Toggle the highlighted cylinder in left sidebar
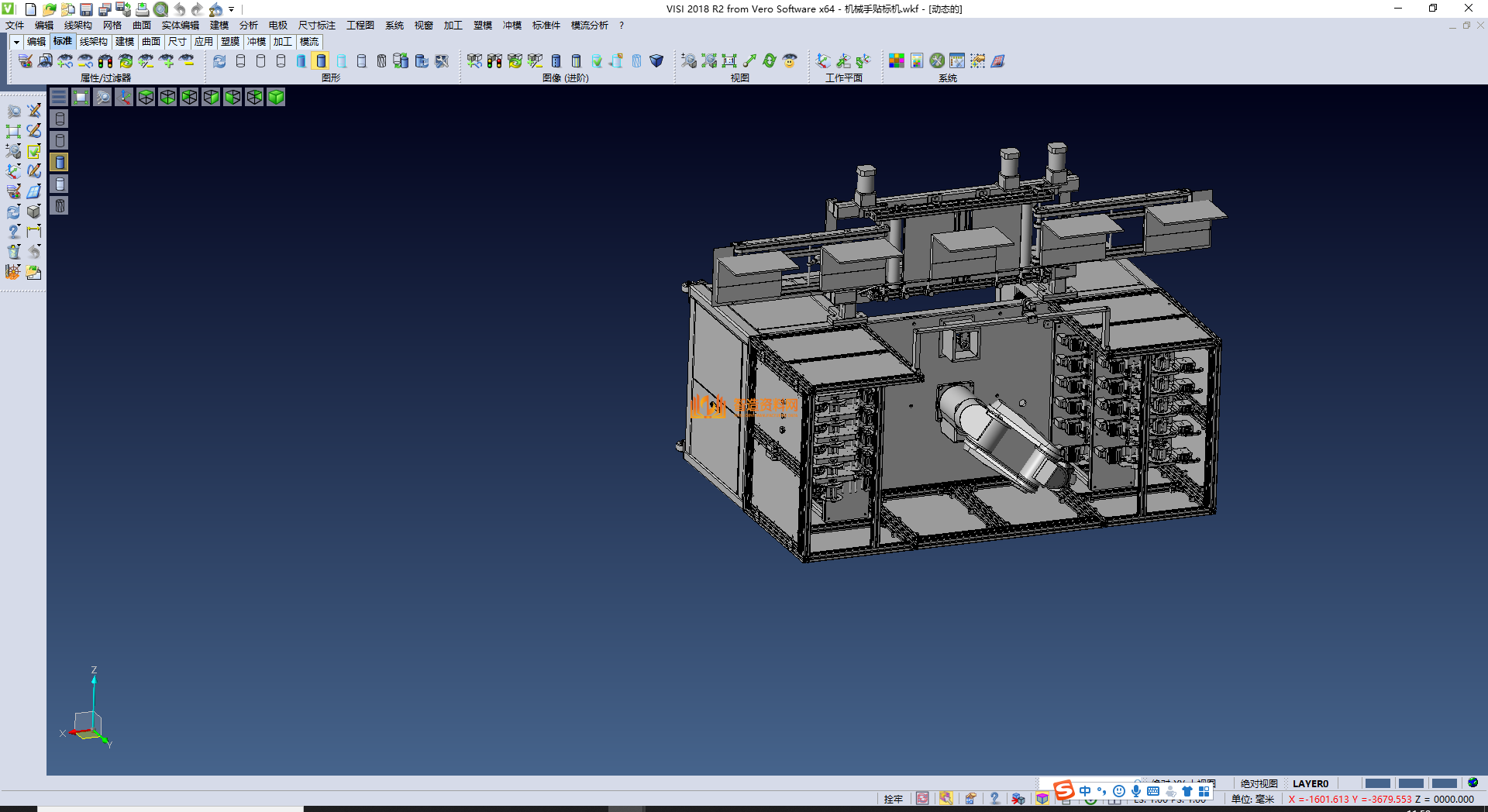 point(60,162)
